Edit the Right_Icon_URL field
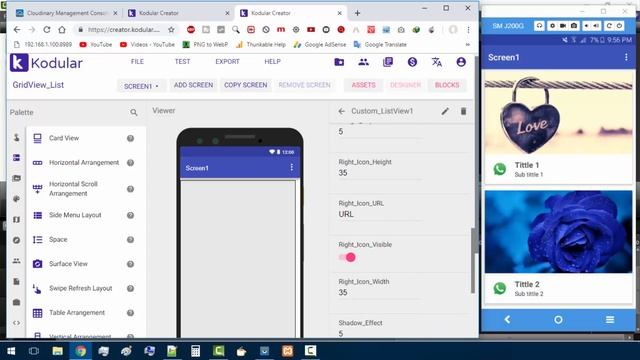This screenshot has width=640, height=360. 380,214
